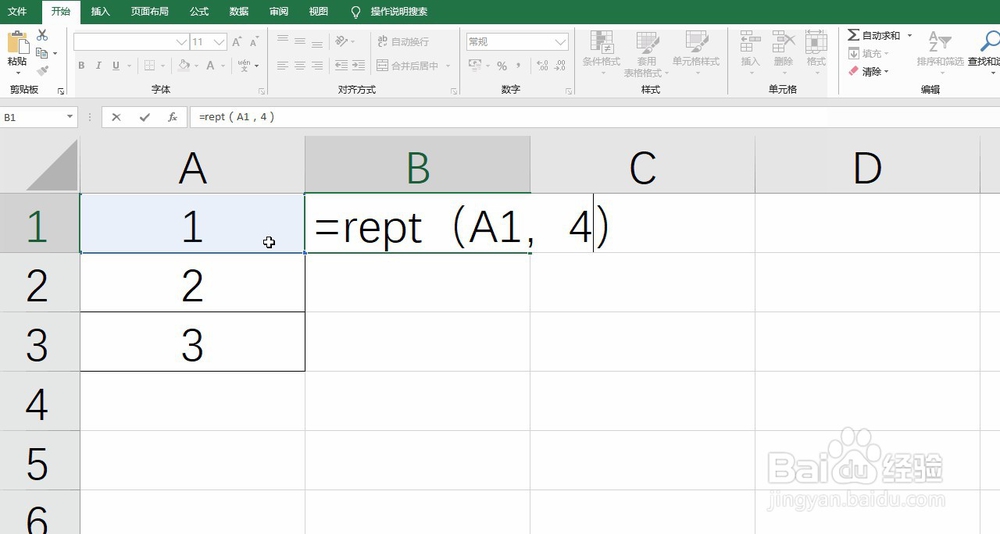Image resolution: width=1000 pixels, height=534 pixels.
Task: Cancel formula entry with X button
Action: click(x=117, y=117)
